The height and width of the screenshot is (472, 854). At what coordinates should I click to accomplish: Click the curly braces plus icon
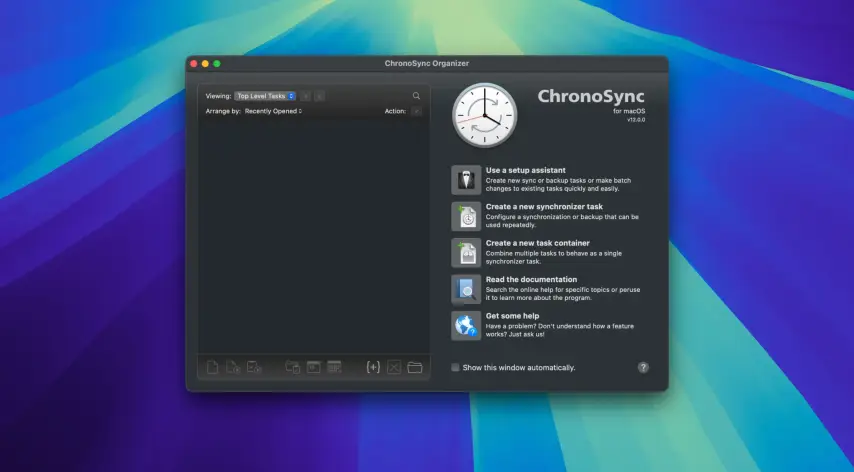373,367
